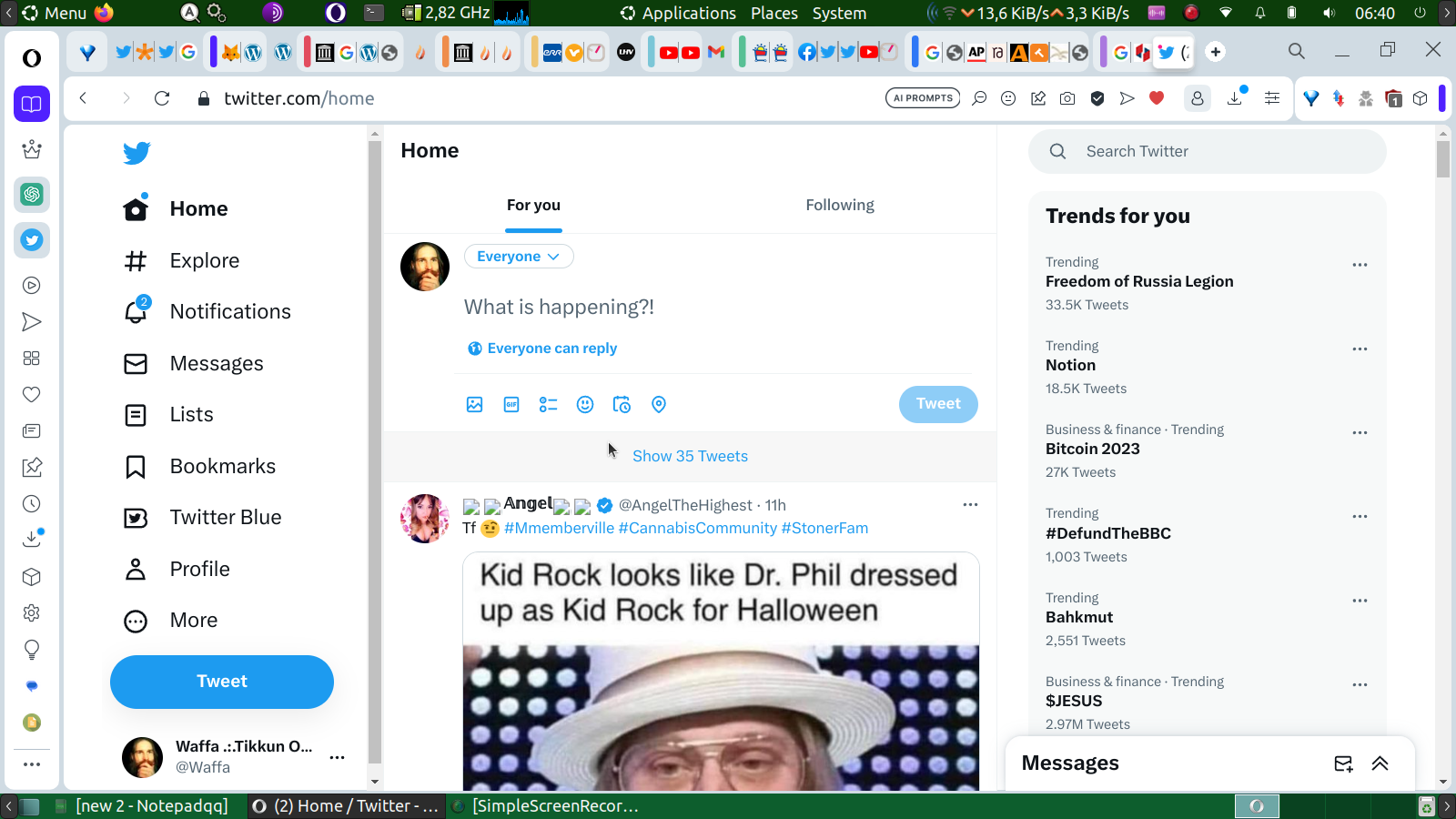Open the emoji picker in composer
The image size is (1456, 819).
(585, 405)
